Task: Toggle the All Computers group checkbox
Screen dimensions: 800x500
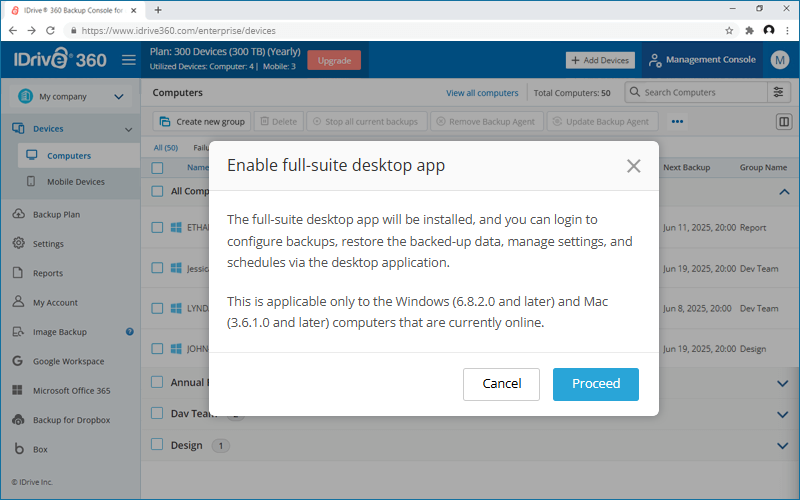Action: point(157,191)
